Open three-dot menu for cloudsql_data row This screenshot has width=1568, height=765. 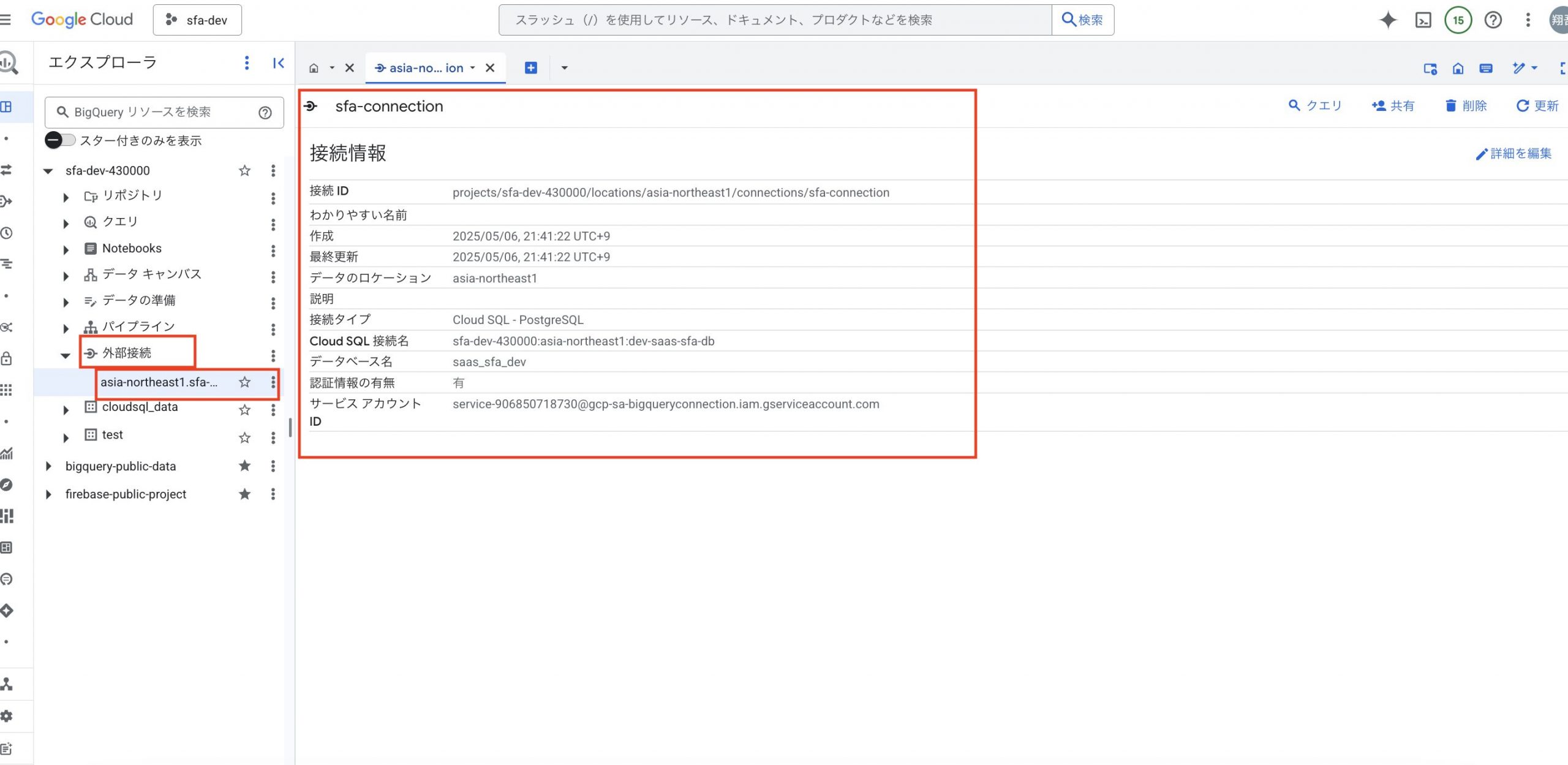[273, 410]
